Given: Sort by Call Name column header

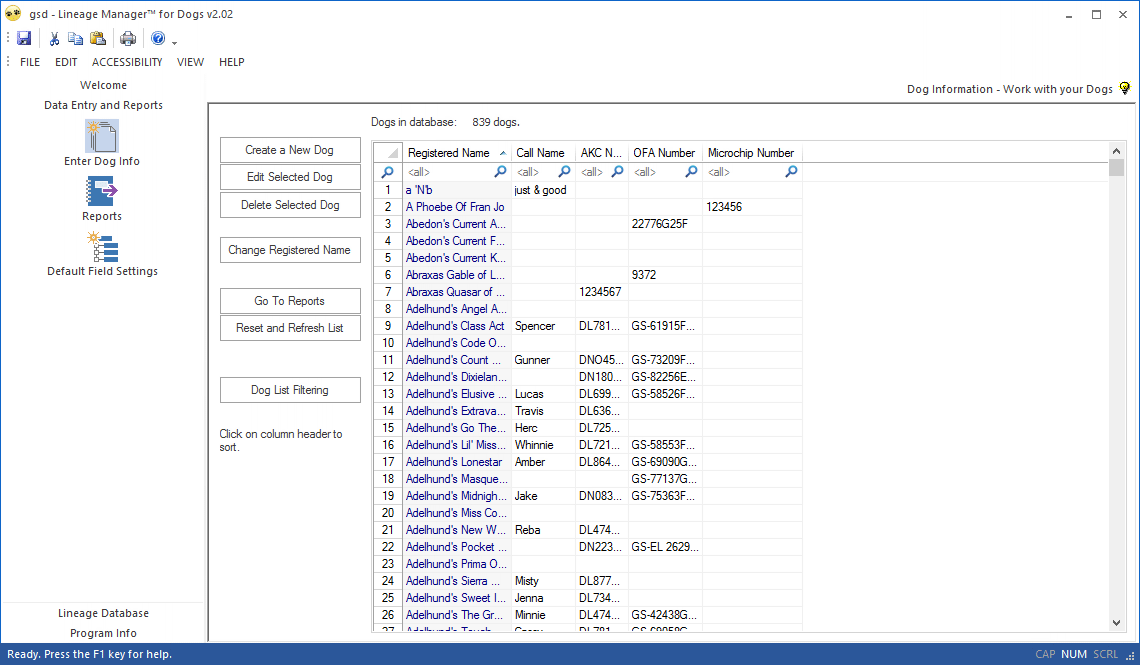Looking at the screenshot, I should [x=543, y=153].
